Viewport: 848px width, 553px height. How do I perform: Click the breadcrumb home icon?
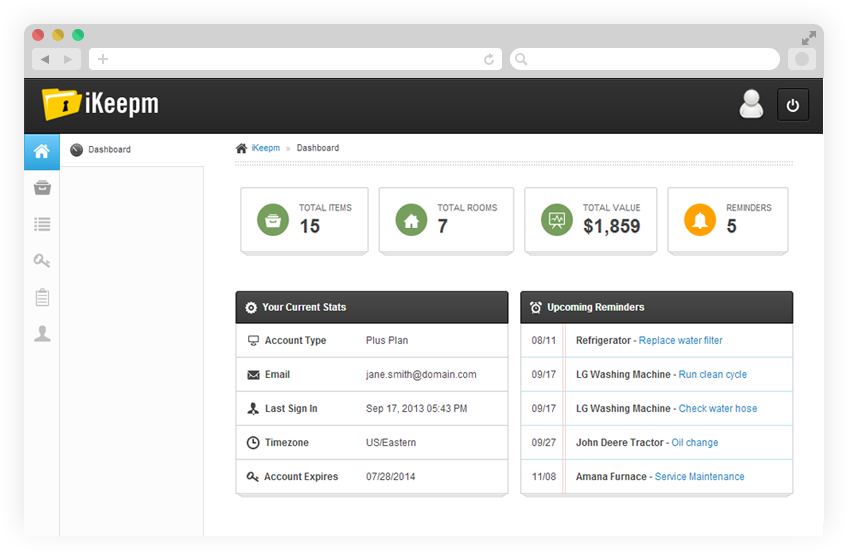pyautogui.click(x=241, y=148)
